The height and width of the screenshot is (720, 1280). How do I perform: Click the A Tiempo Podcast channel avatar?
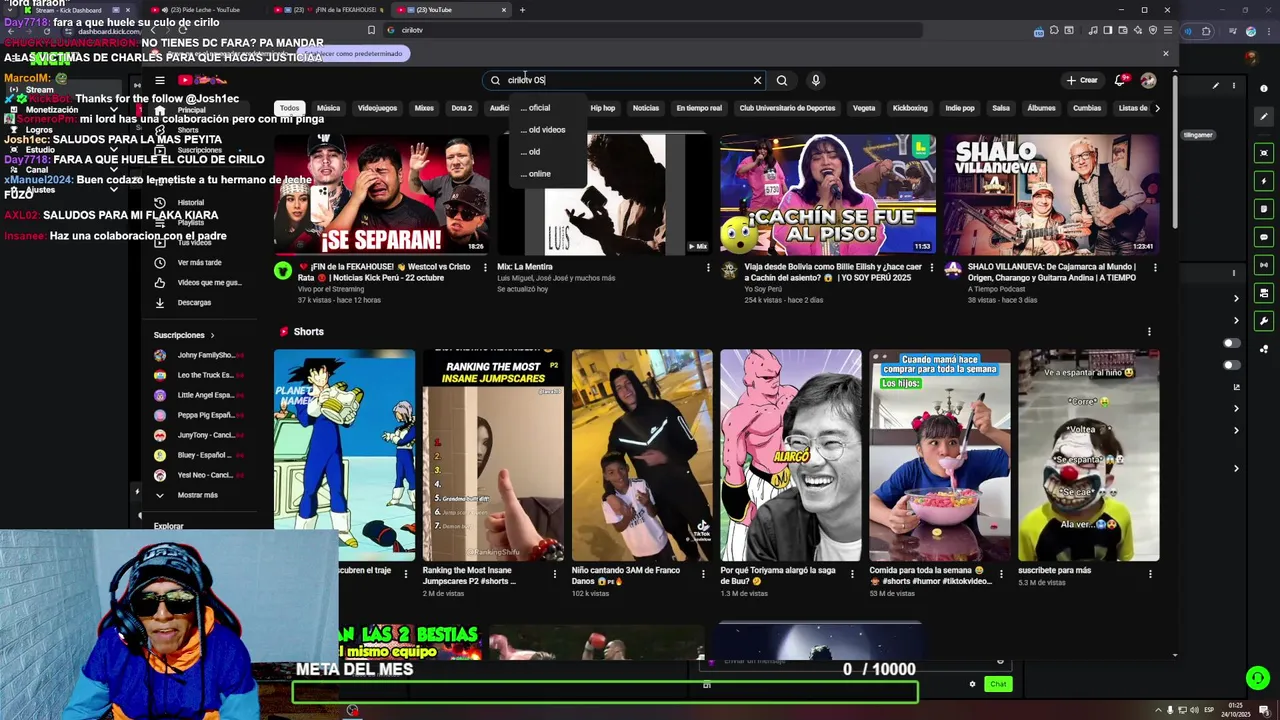click(x=953, y=269)
